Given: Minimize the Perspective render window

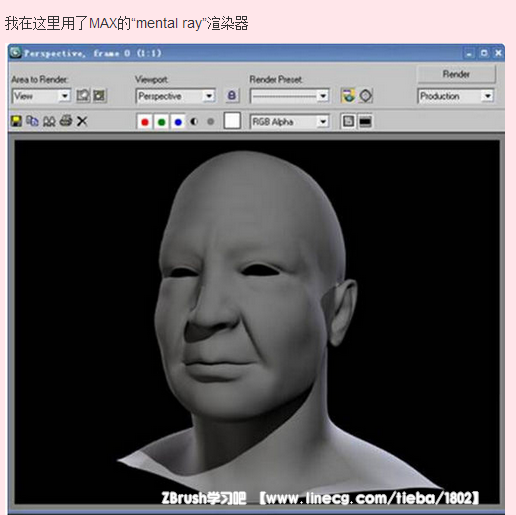Looking at the screenshot, I should [x=469, y=54].
